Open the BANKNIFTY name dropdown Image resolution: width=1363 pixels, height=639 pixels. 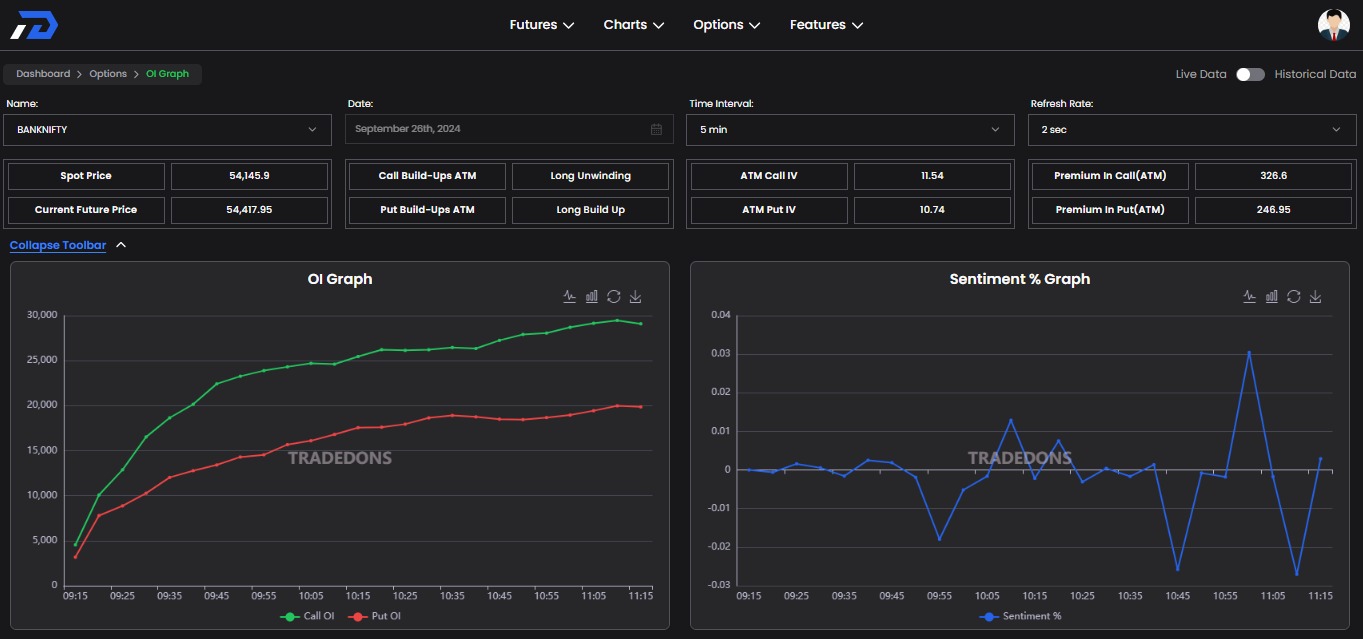coord(167,129)
